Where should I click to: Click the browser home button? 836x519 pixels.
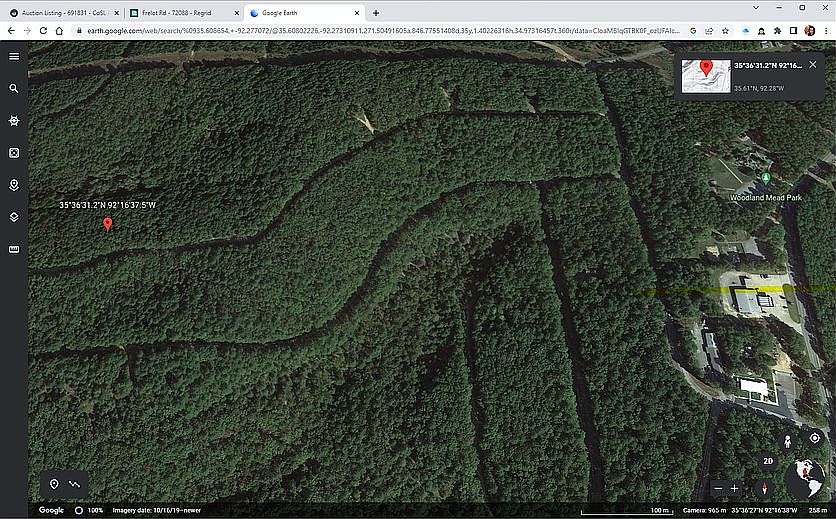point(59,31)
